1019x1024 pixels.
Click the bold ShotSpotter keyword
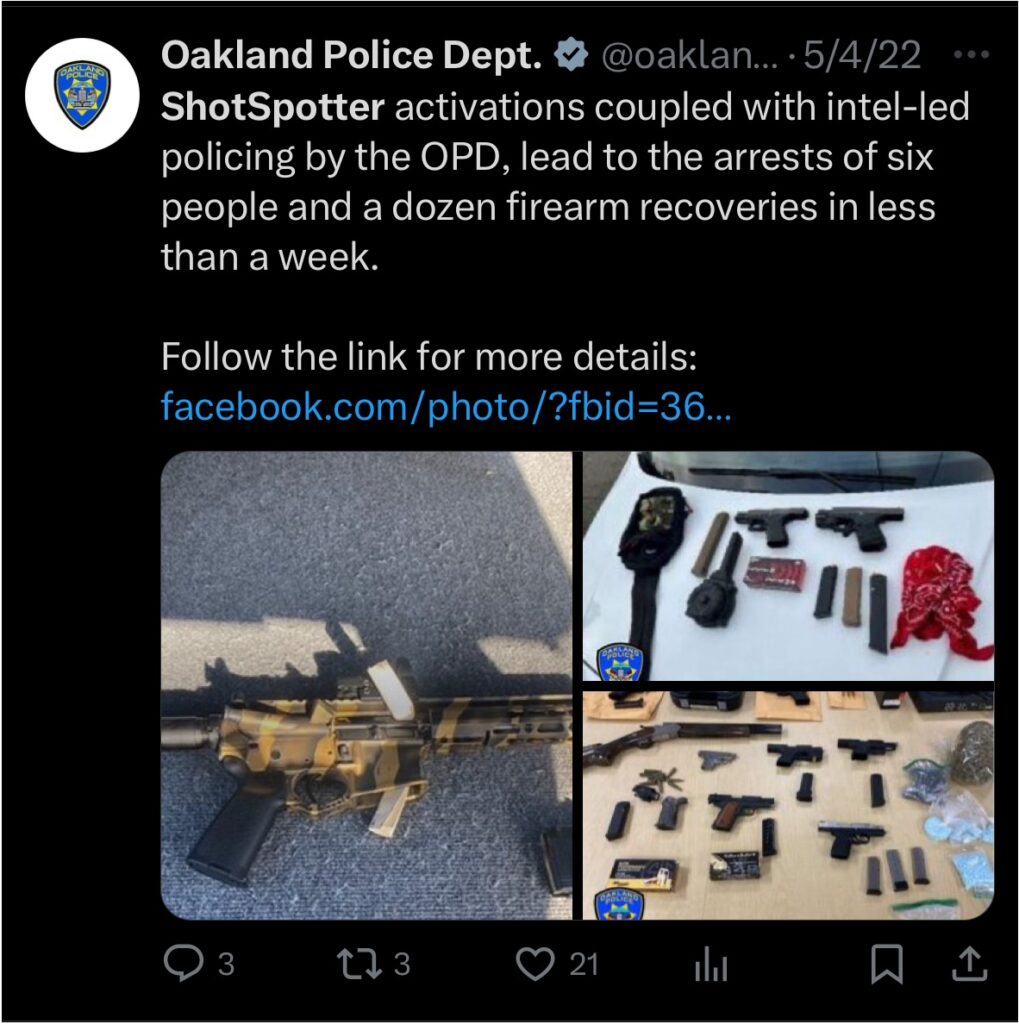pyautogui.click(x=272, y=107)
